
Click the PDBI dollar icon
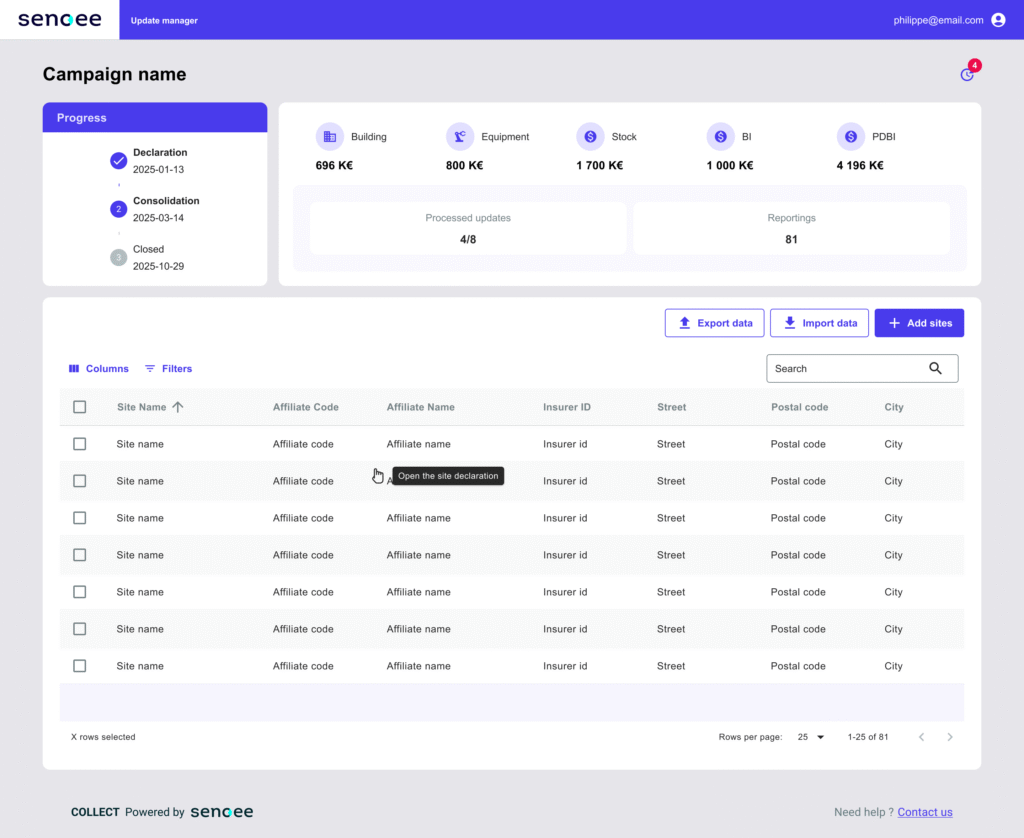(850, 137)
